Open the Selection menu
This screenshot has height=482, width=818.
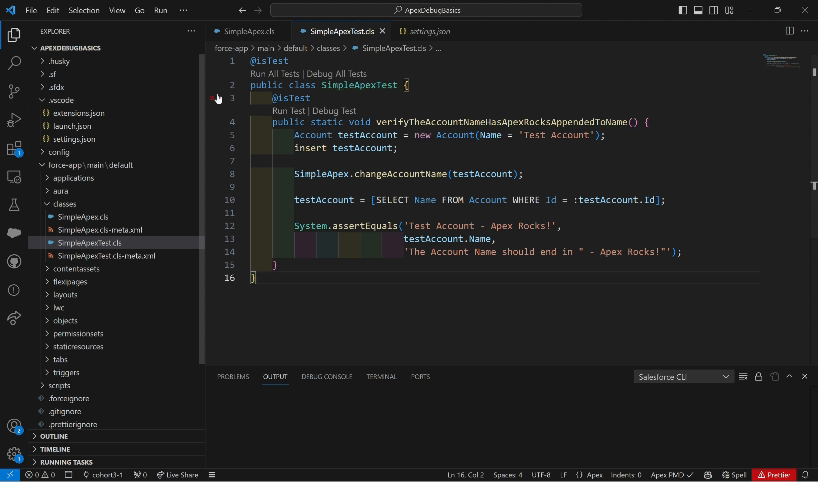point(84,10)
